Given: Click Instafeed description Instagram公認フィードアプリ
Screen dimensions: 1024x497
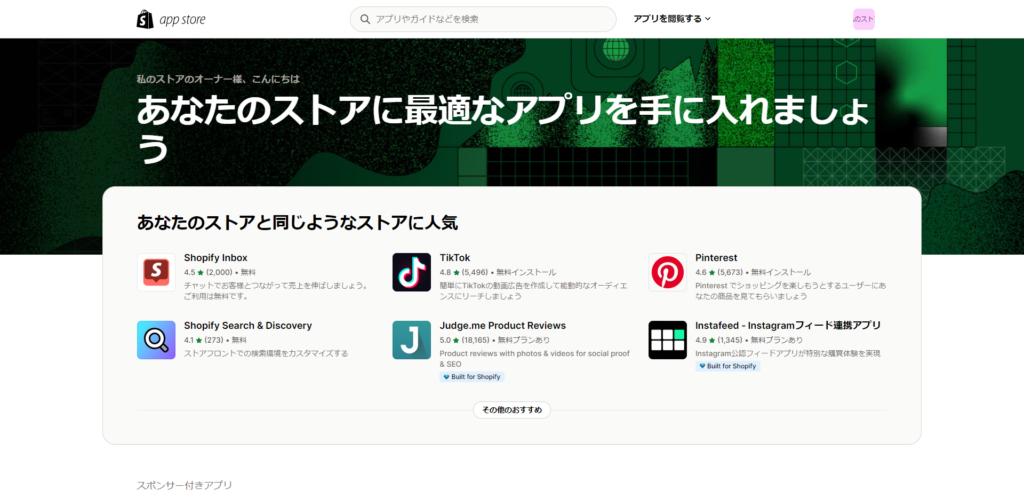Looking at the screenshot, I should 788,353.
